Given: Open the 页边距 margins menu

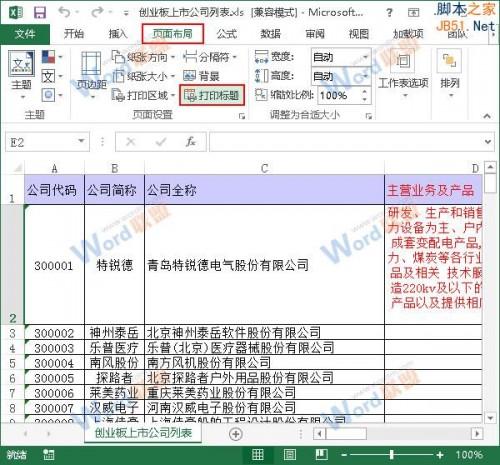Looking at the screenshot, I should coord(91,75).
